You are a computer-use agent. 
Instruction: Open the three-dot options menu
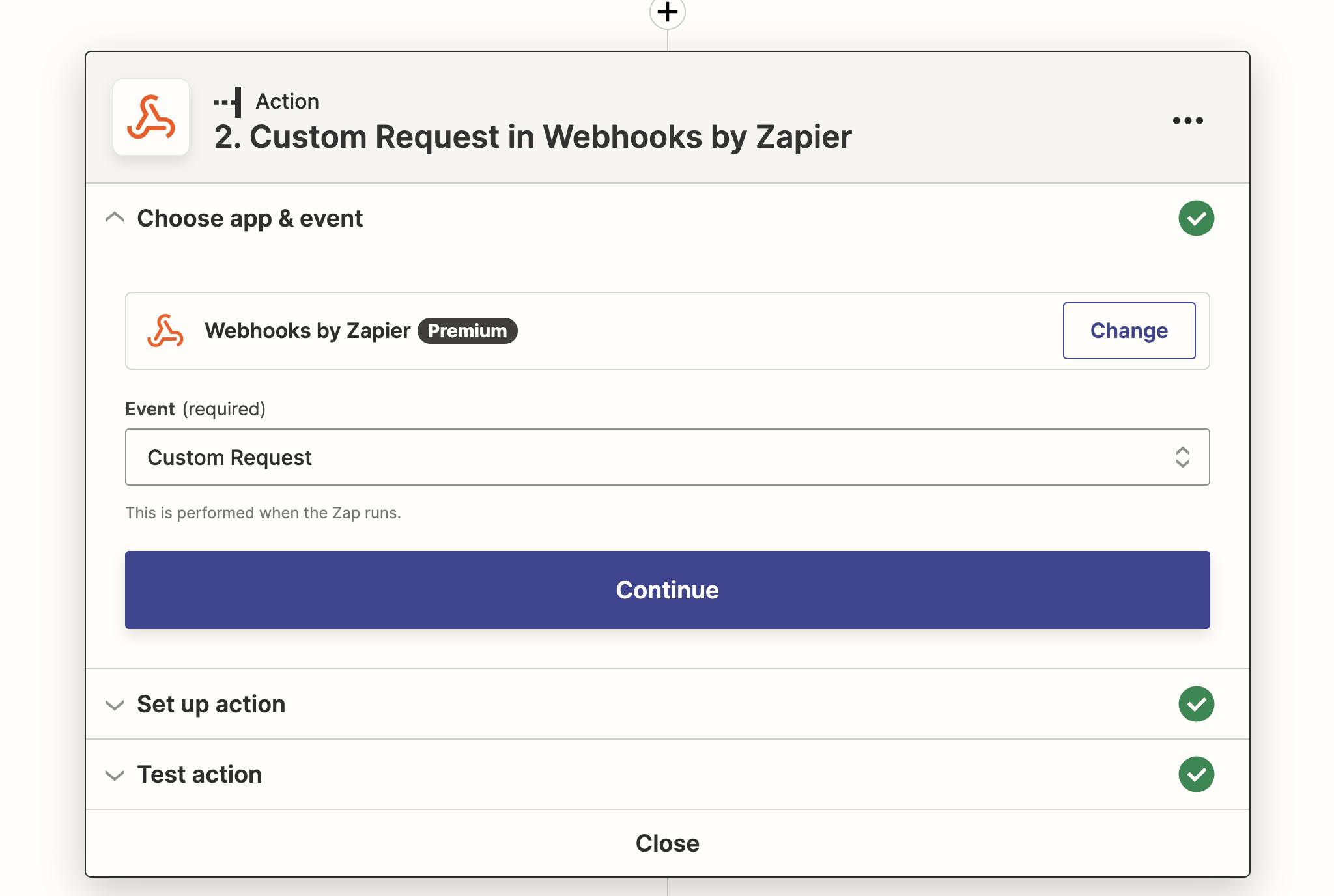[x=1188, y=120]
